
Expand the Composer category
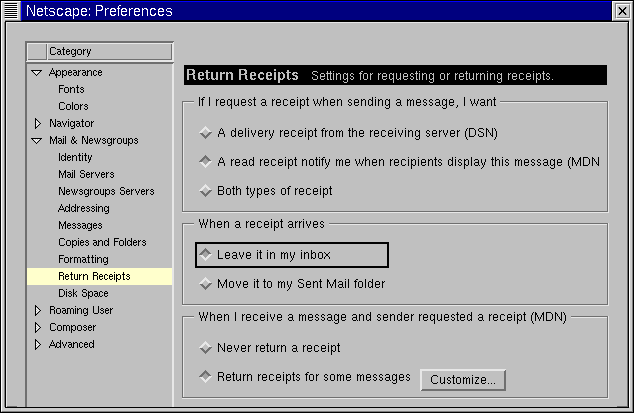pyautogui.click(x=37, y=327)
